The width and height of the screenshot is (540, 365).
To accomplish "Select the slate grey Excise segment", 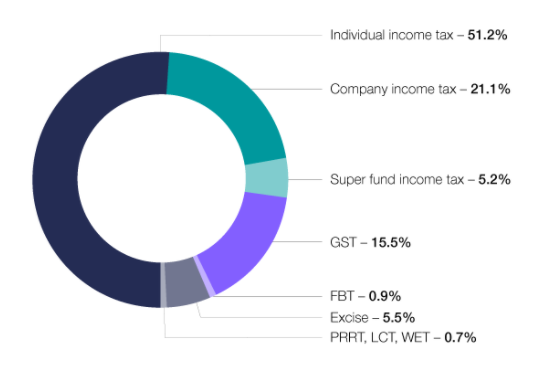I will click(x=186, y=283).
